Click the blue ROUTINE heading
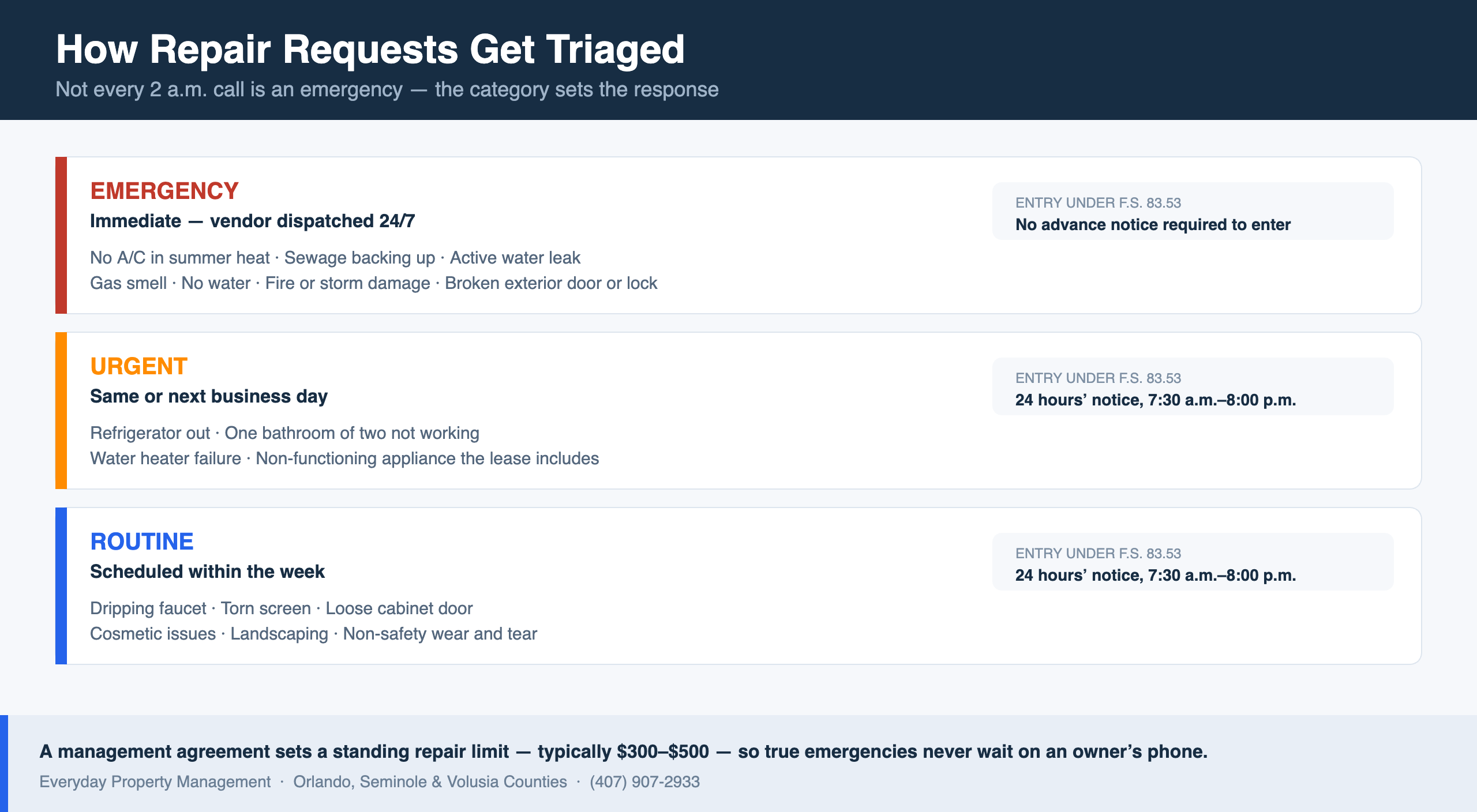 coord(142,542)
